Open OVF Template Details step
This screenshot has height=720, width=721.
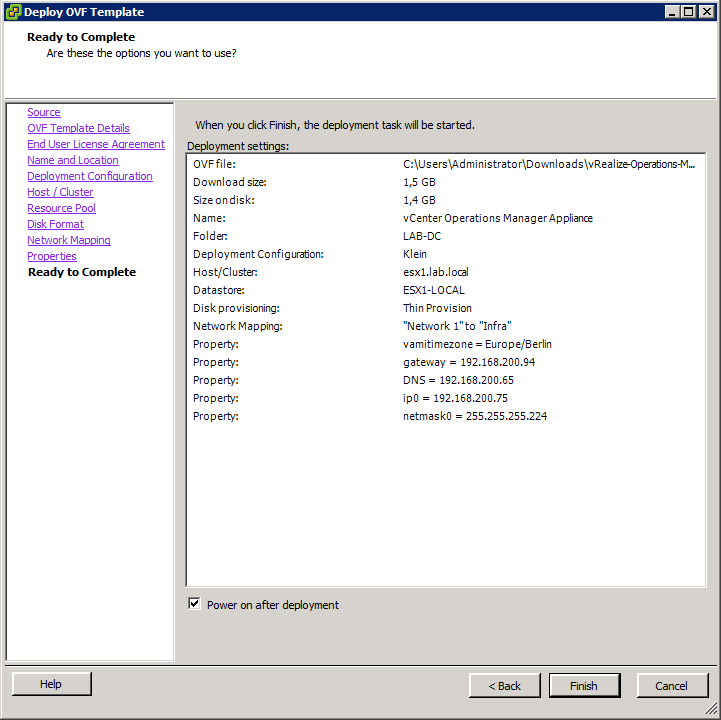click(x=78, y=128)
